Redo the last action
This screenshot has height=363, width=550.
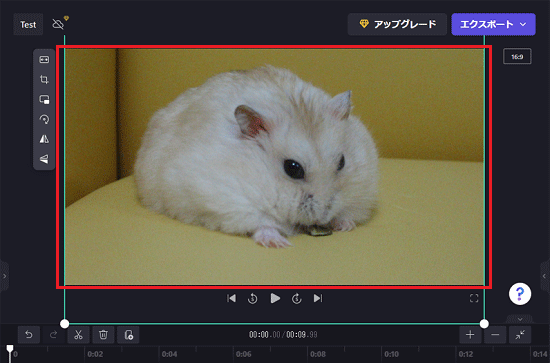(53, 335)
